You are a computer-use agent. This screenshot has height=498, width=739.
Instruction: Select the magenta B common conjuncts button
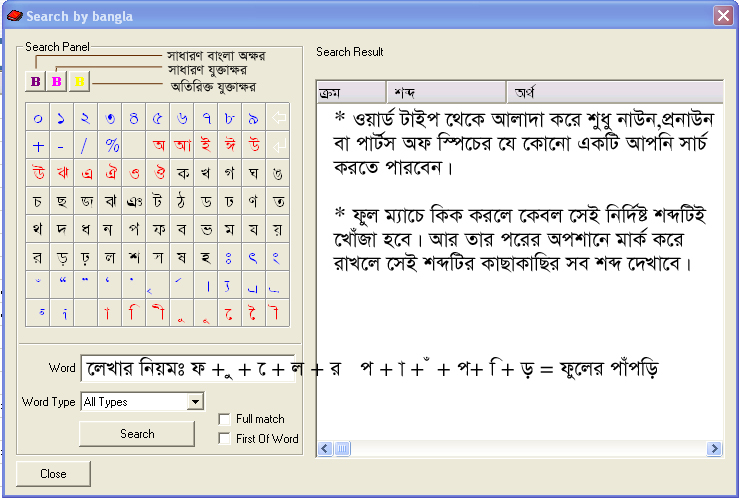click(x=57, y=82)
